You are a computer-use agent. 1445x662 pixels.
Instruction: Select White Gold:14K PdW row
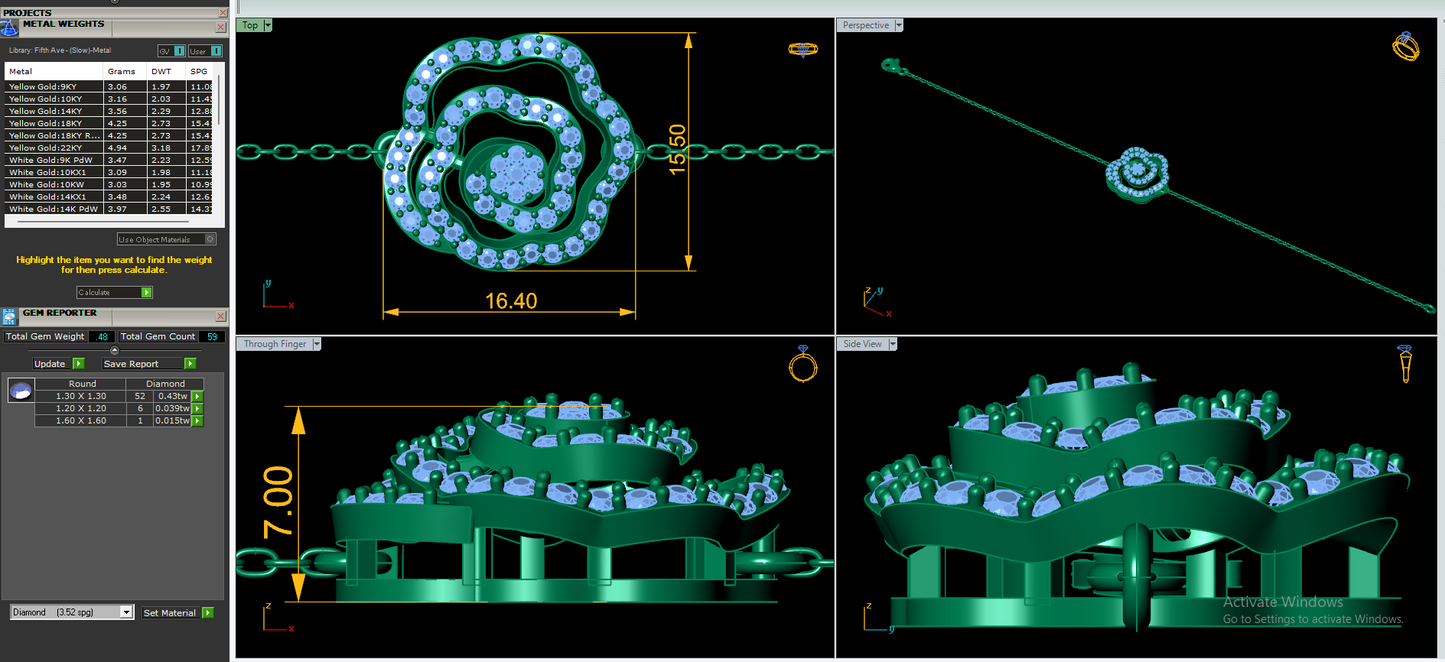click(x=110, y=209)
